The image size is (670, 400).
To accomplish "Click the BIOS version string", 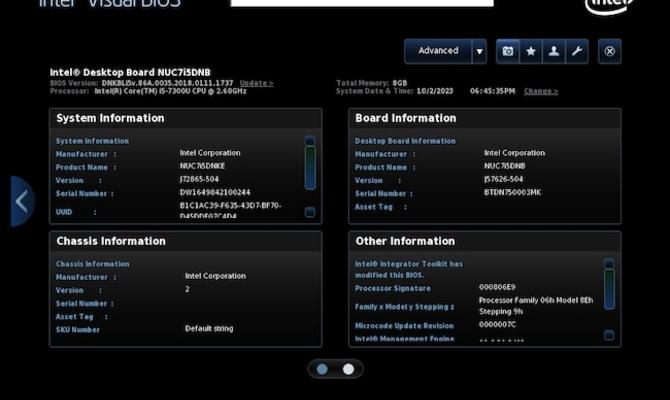I will coord(168,83).
